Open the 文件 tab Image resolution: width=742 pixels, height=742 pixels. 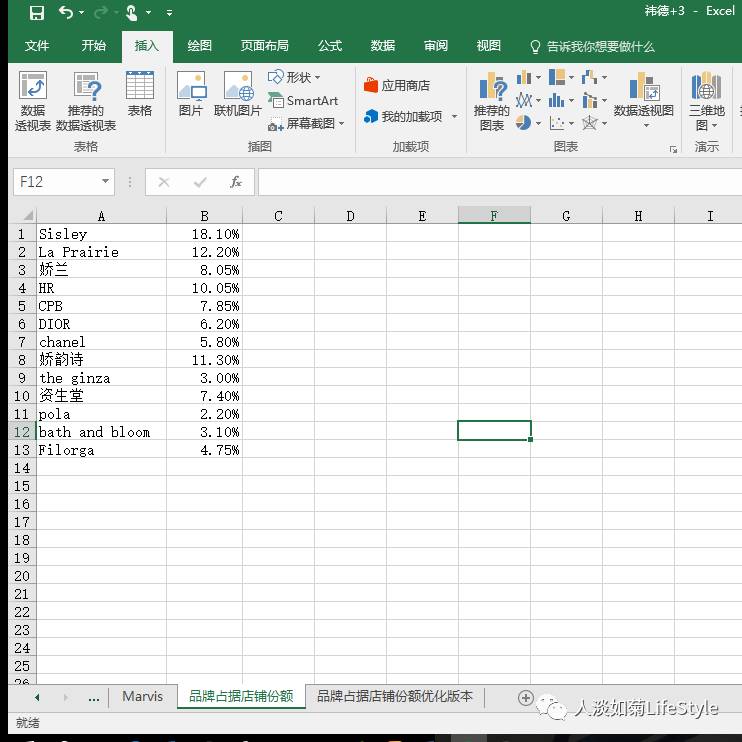pos(37,46)
